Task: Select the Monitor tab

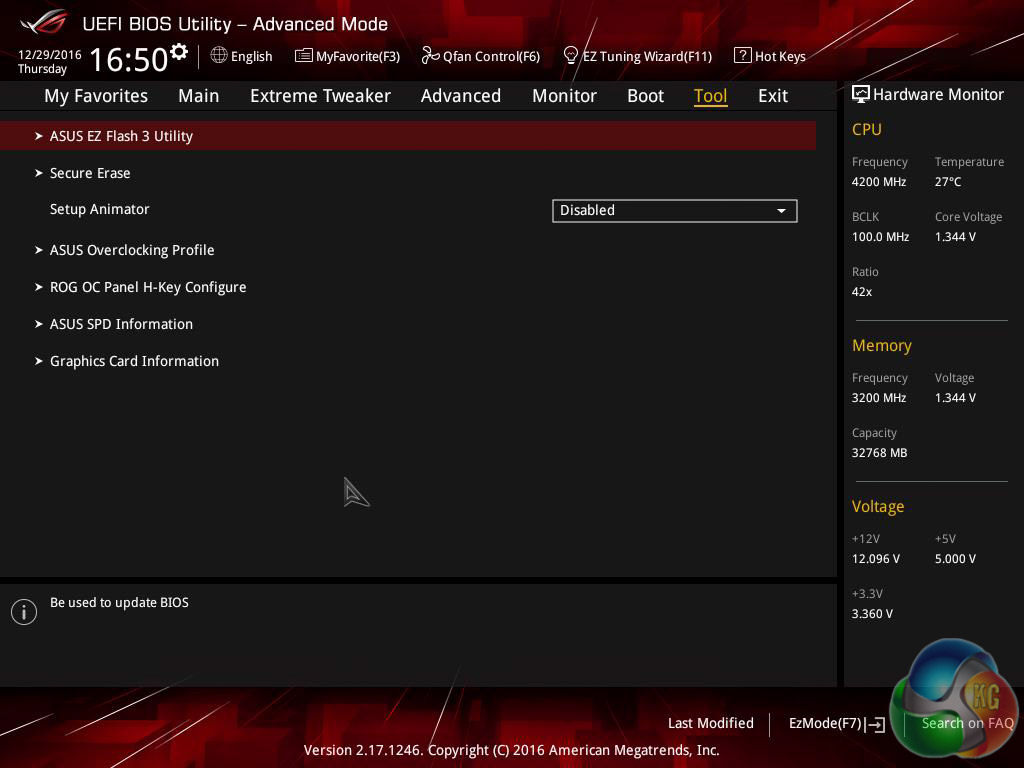Action: [x=564, y=96]
